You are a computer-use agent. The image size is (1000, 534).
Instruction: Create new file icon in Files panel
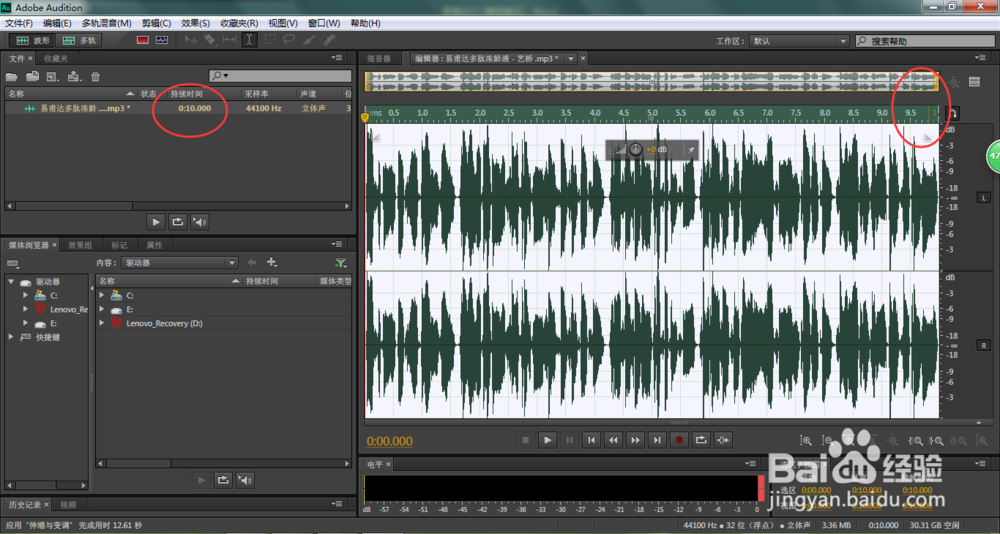point(53,77)
